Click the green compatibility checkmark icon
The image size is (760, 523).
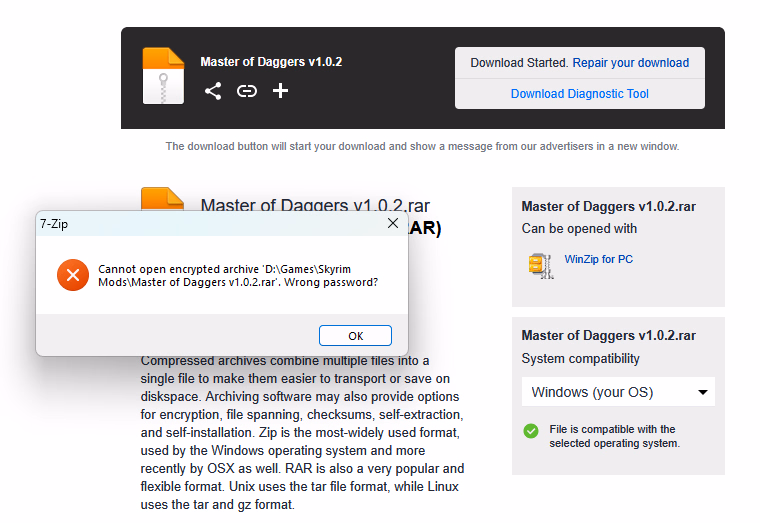point(531,430)
